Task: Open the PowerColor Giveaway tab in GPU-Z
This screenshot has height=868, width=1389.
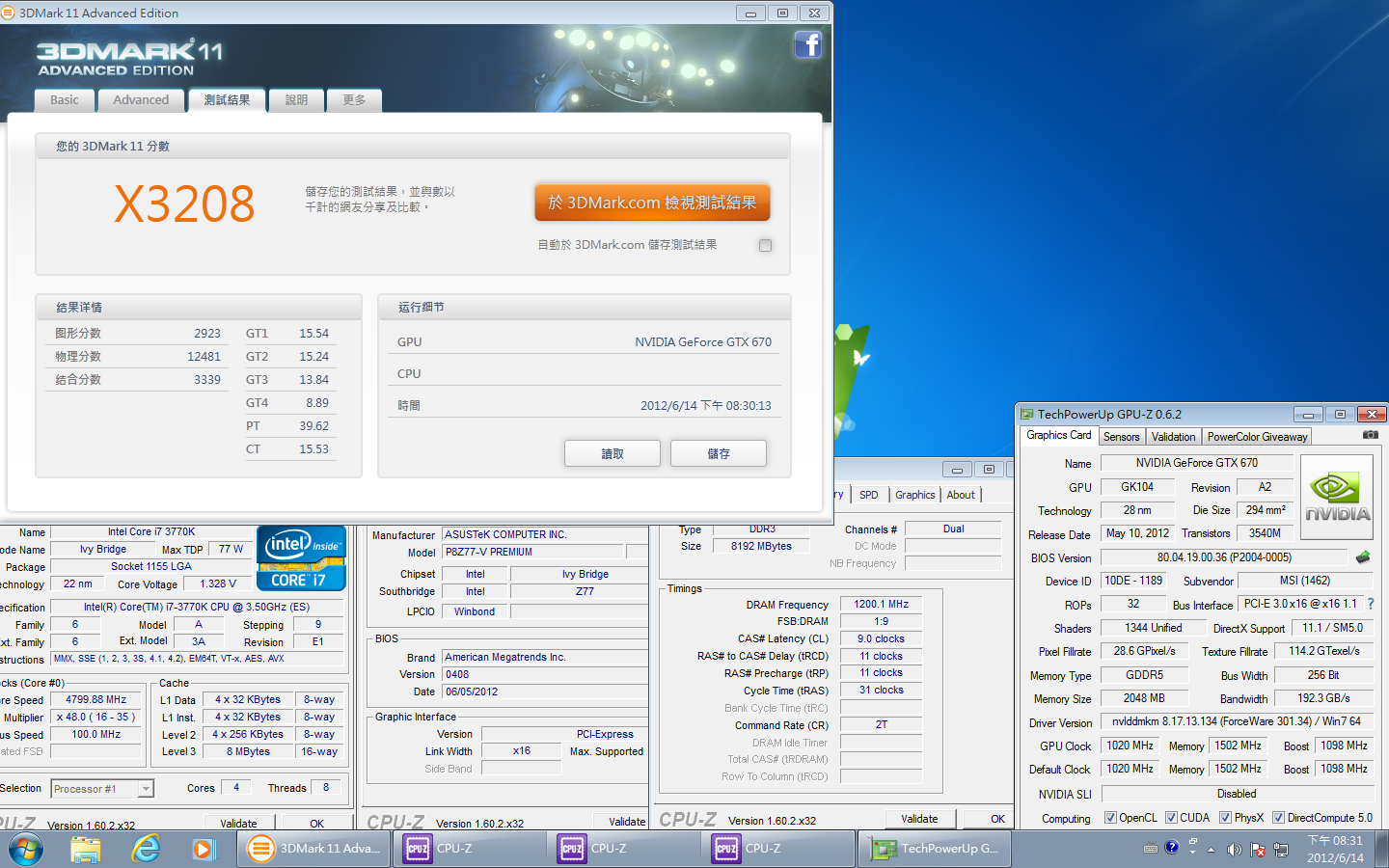Action: coord(1257,436)
